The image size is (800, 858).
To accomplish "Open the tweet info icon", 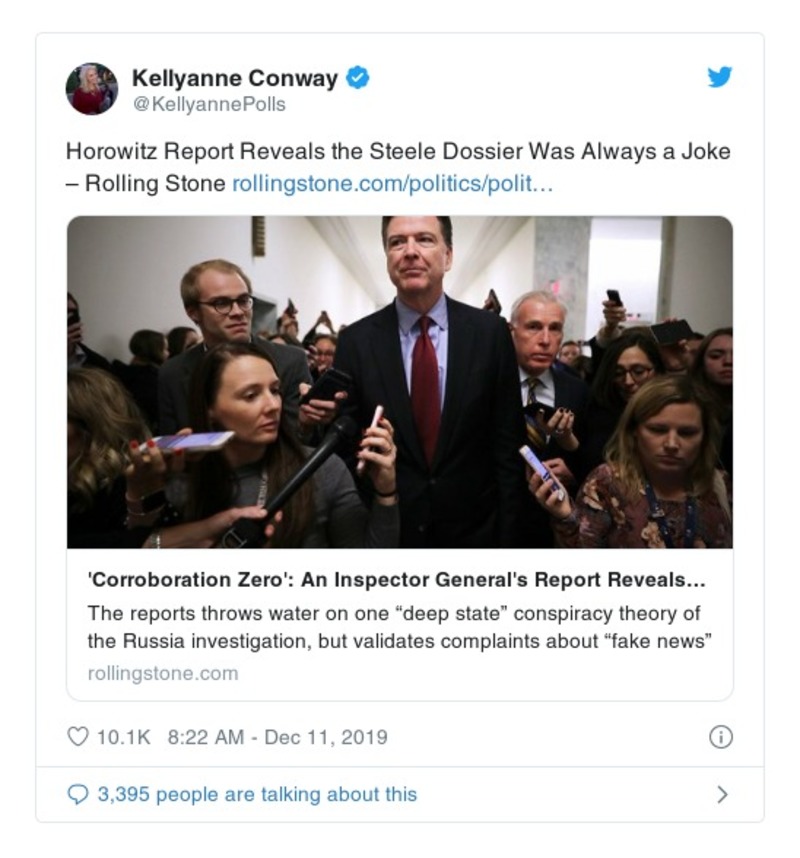I will coord(720,738).
